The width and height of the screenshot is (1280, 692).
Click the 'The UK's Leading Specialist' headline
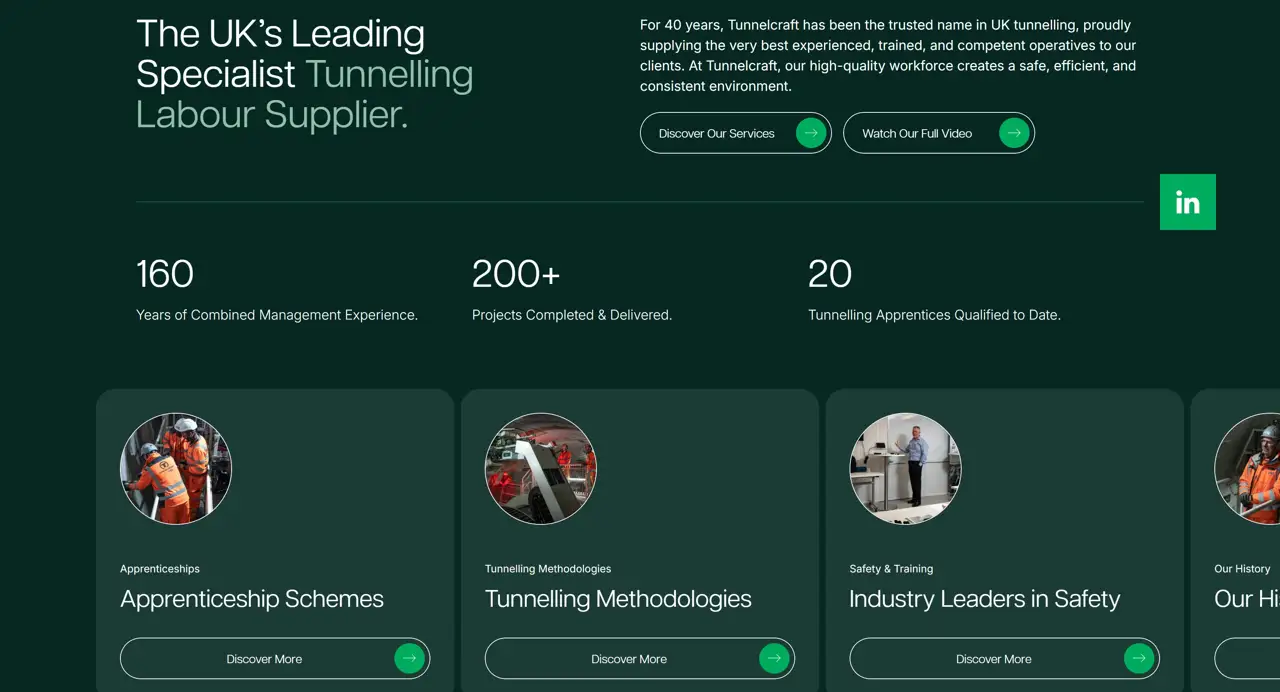click(304, 74)
